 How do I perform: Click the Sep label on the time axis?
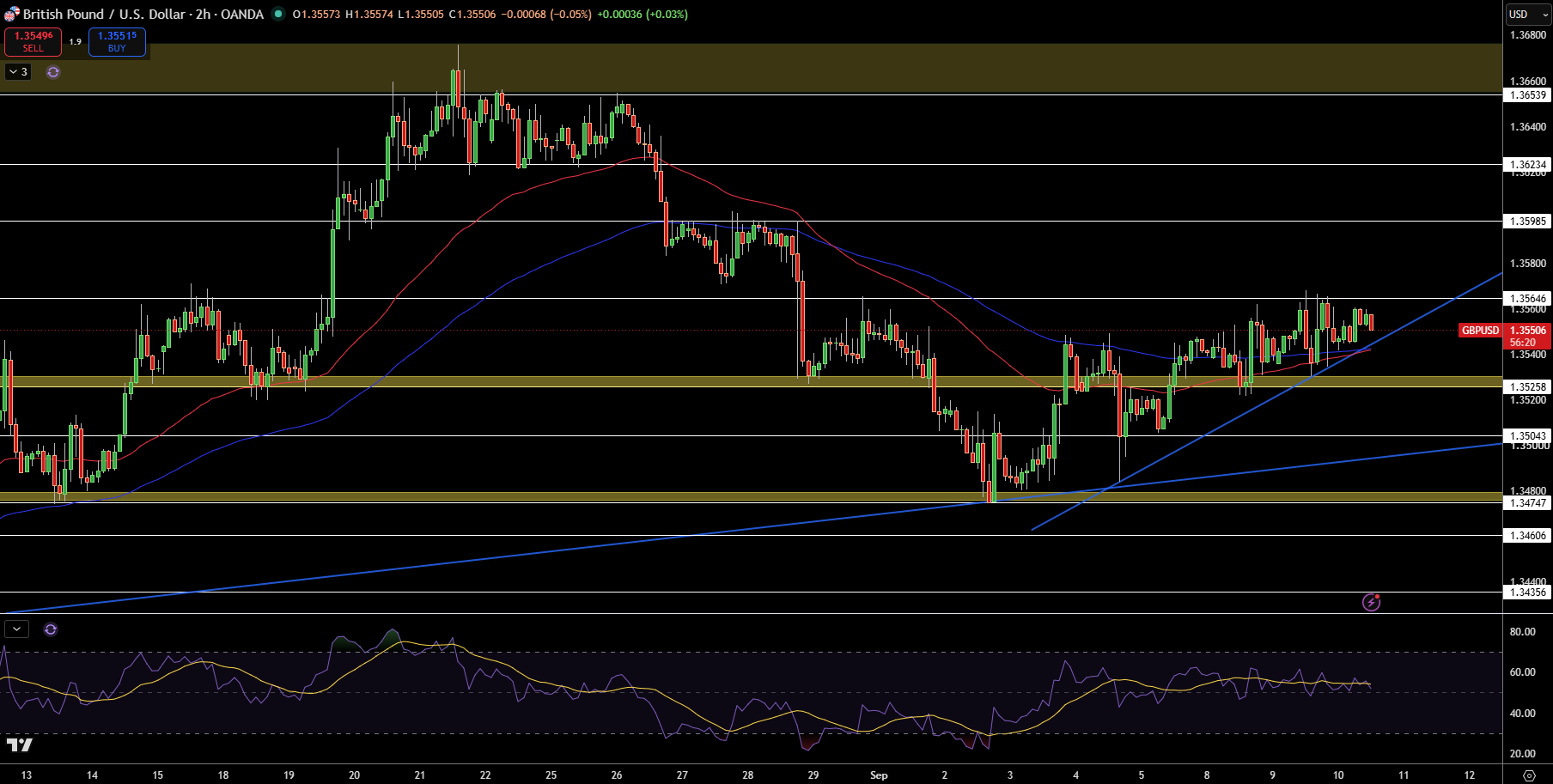click(x=879, y=775)
